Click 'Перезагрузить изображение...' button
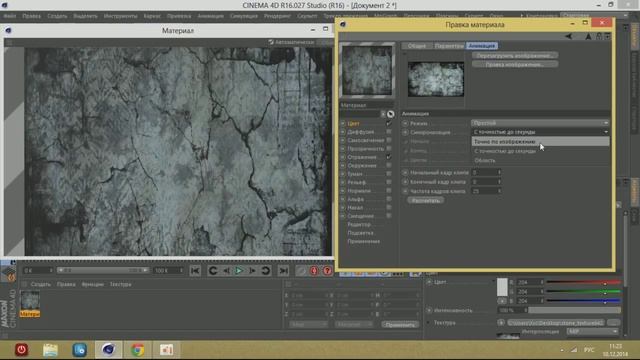The image size is (640, 360). 515,56
